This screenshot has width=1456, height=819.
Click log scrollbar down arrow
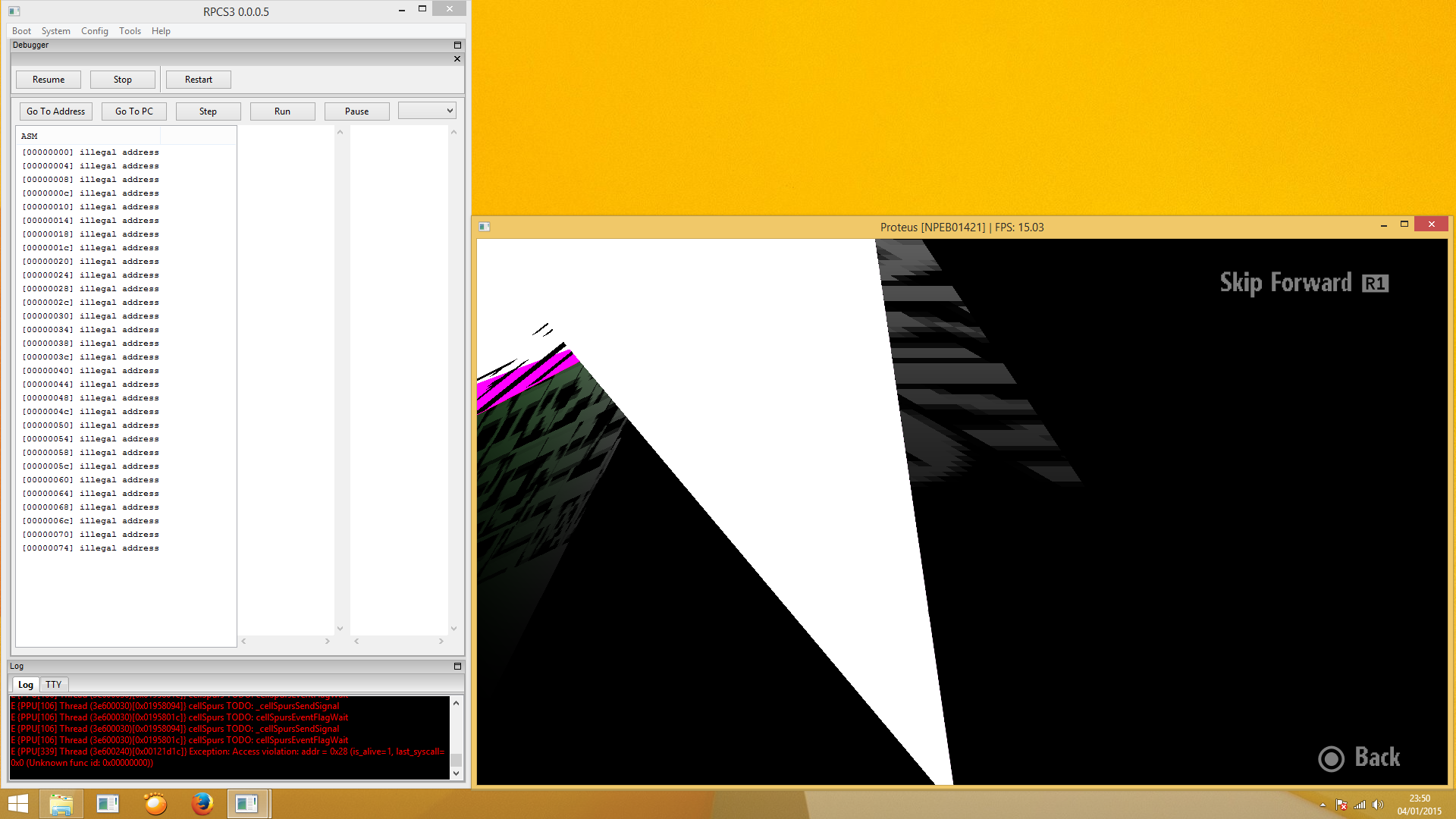click(456, 773)
